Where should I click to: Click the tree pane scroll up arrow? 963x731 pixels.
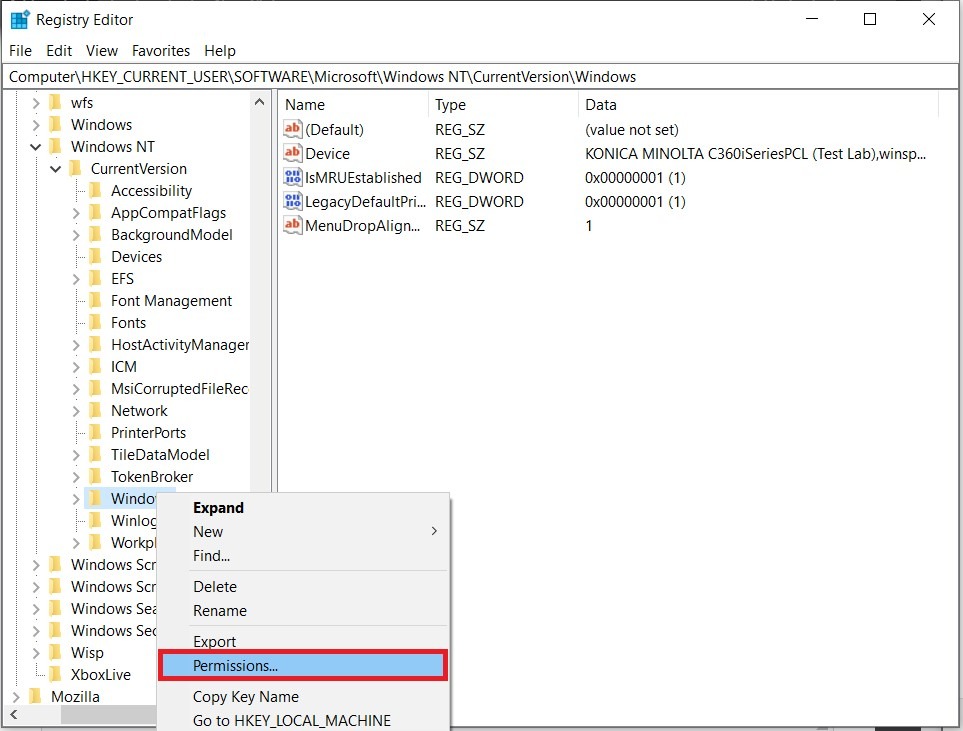(260, 102)
